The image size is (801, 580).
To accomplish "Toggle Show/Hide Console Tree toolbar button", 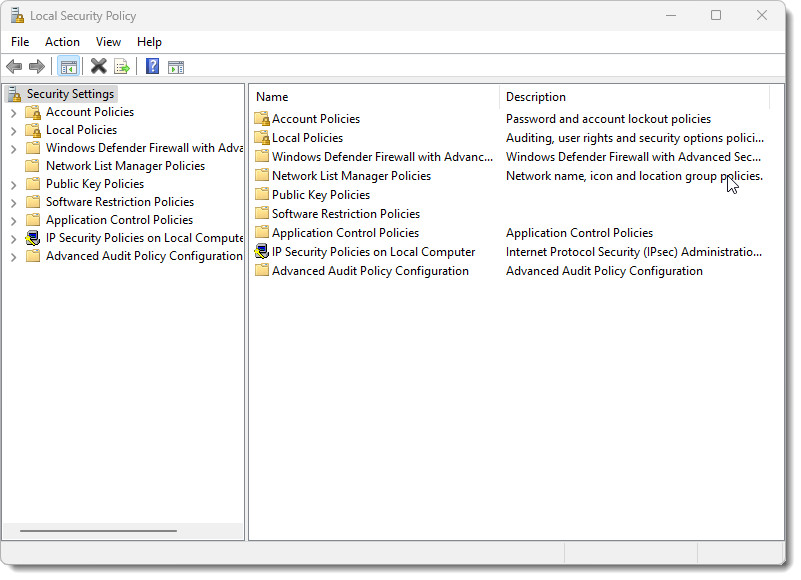I will (68, 67).
